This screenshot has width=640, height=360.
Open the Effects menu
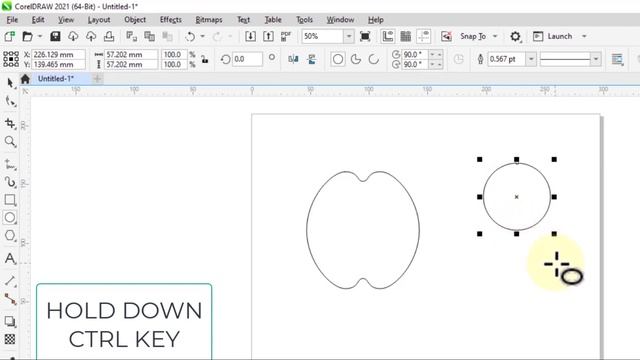tap(171, 20)
